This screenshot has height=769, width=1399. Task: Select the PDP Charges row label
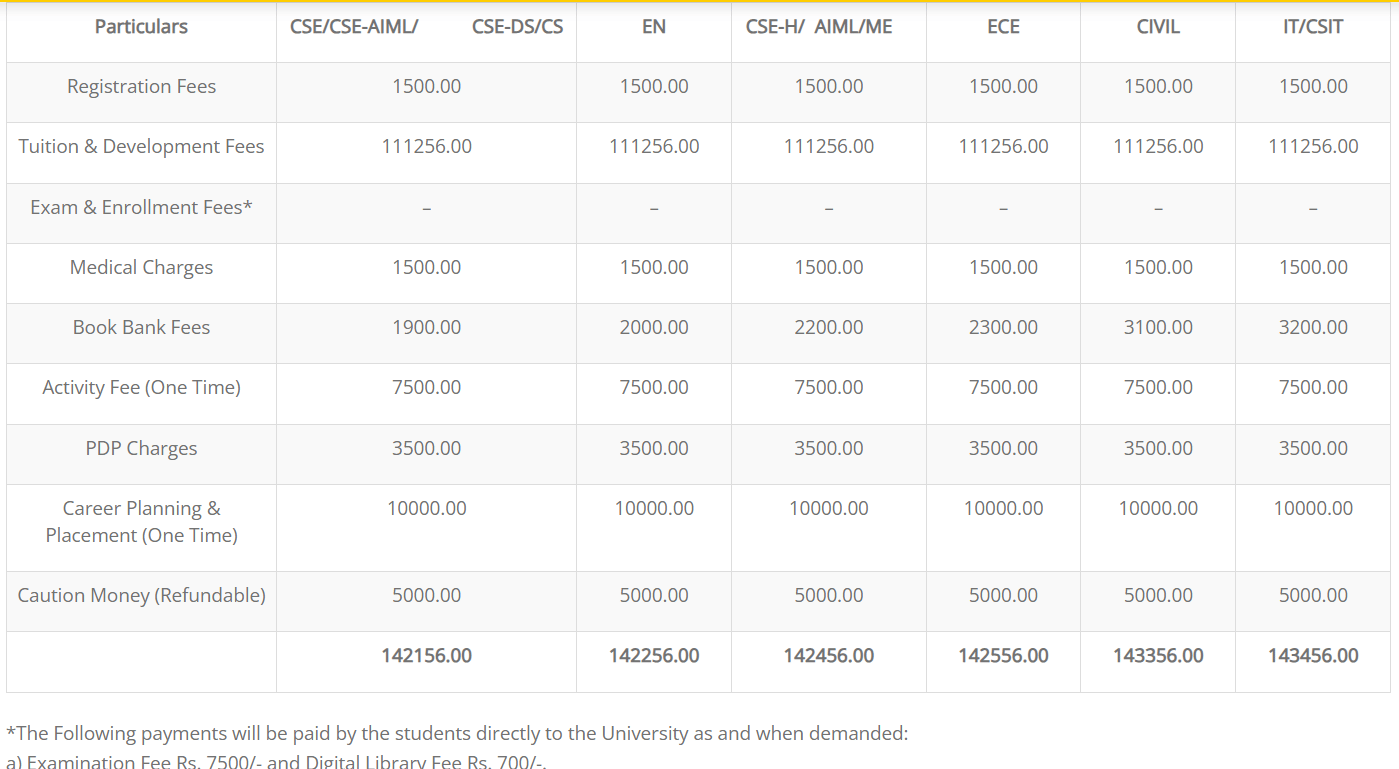point(141,448)
